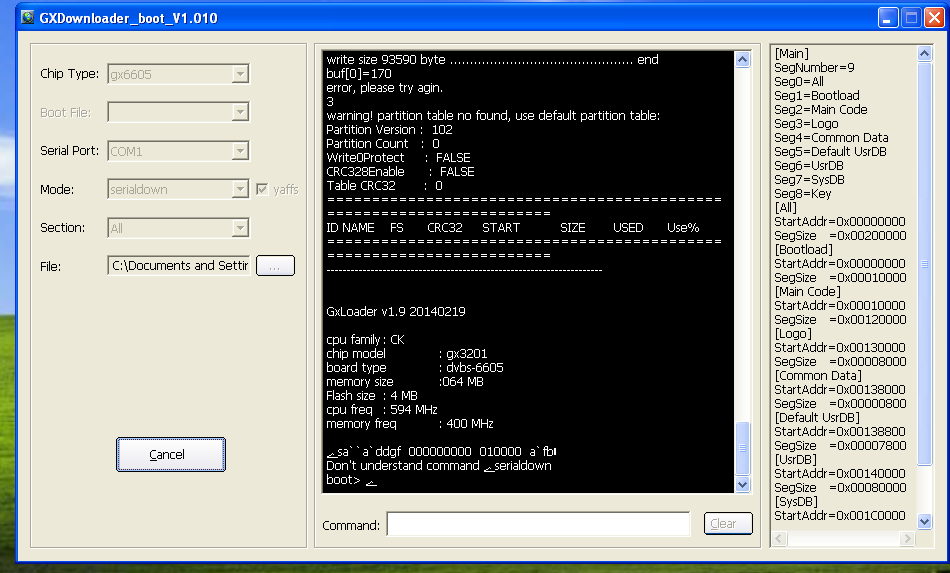Open the Serial Port COM1 dropdown
The width and height of the screenshot is (950, 573).
(240, 151)
